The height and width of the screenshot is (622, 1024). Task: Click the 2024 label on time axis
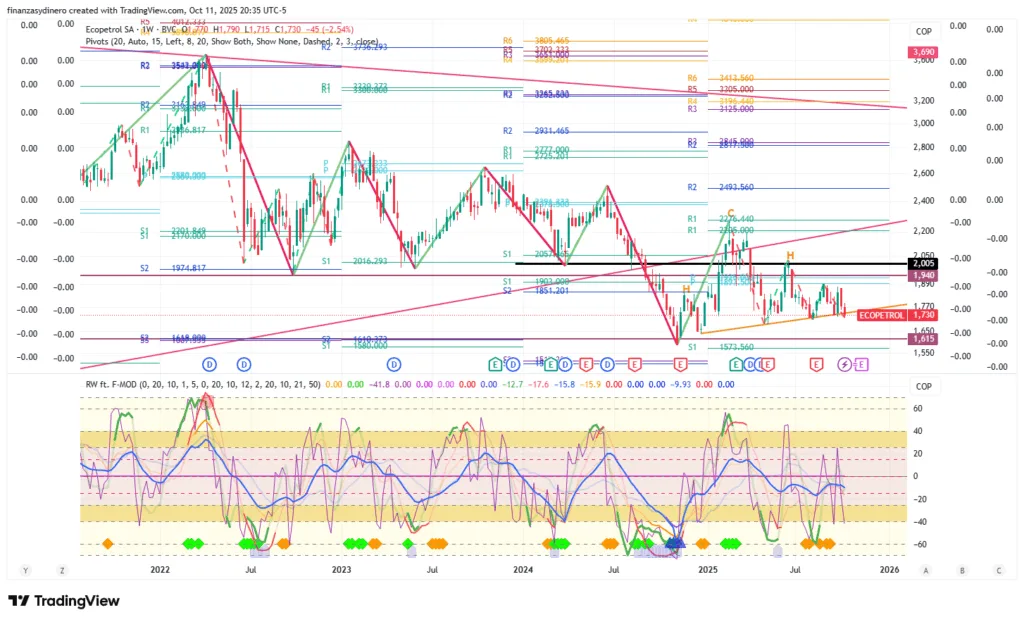click(x=521, y=570)
